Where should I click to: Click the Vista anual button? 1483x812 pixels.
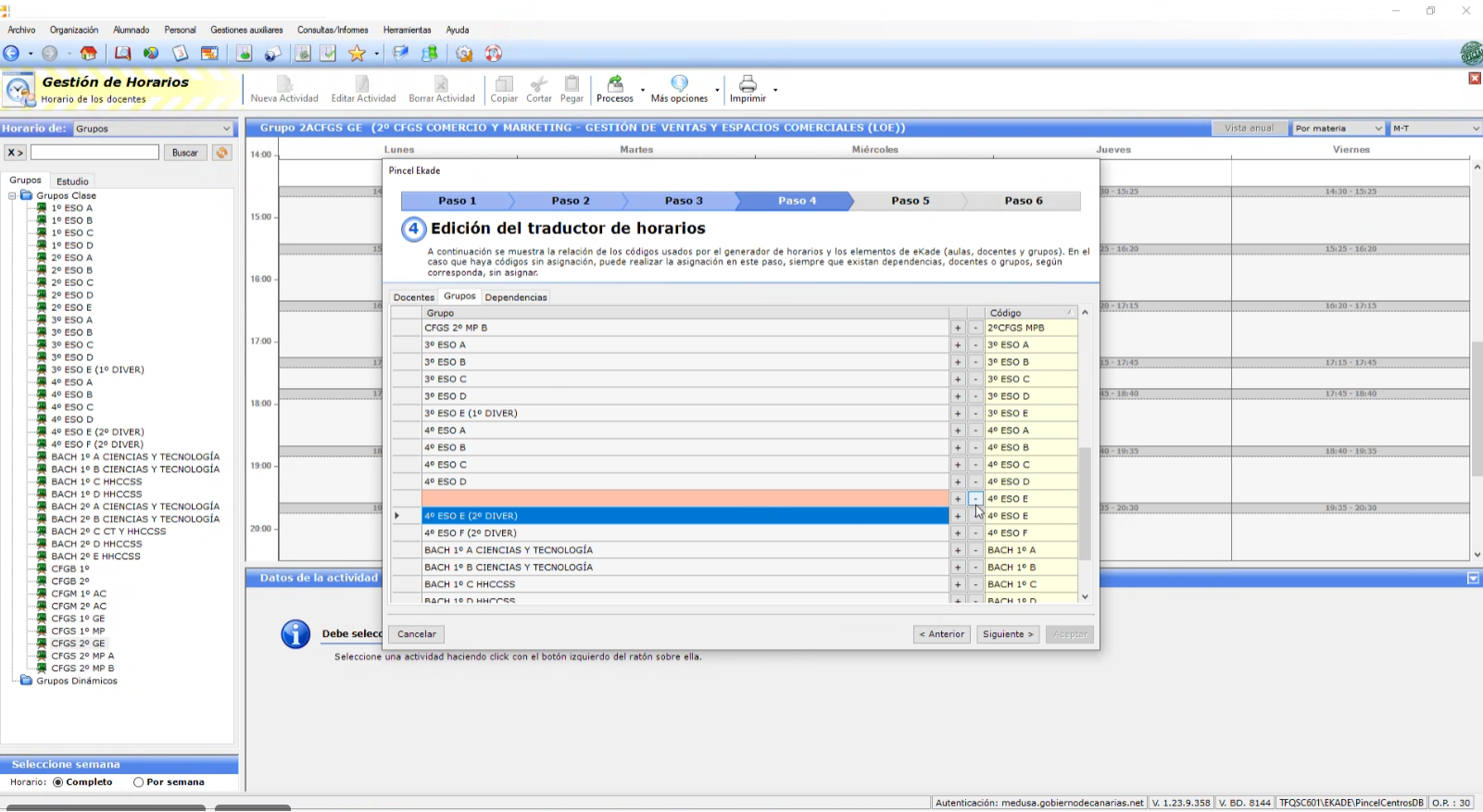click(1249, 129)
